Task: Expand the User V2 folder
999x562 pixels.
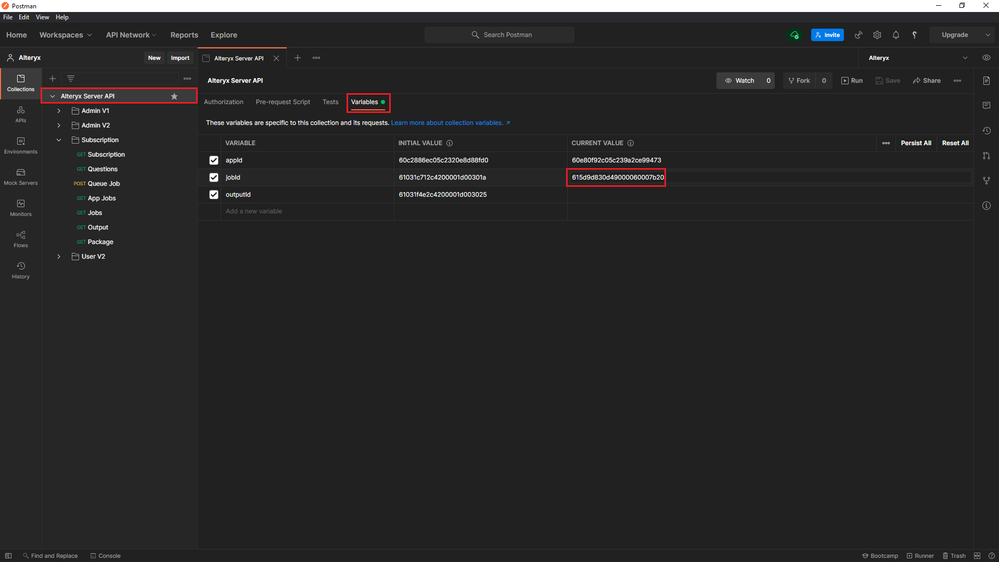Action: (x=59, y=257)
